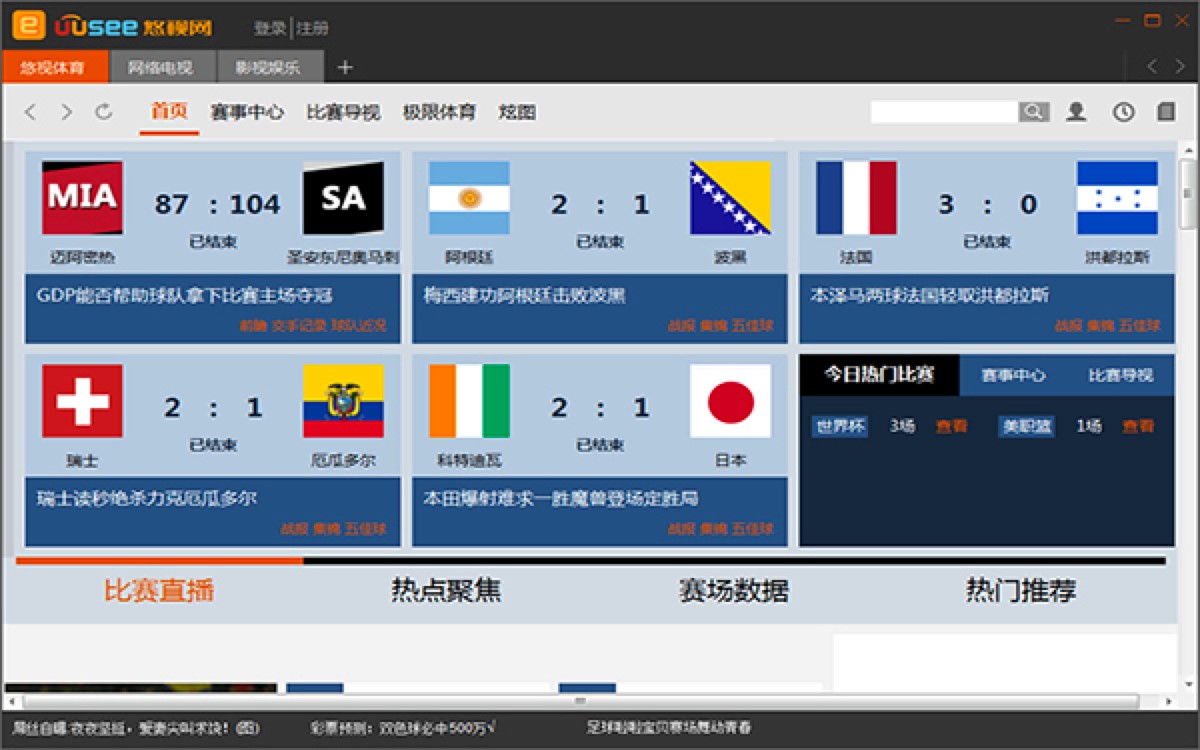Open the 炫图 navigation item
The image size is (1200, 750).
tap(517, 112)
